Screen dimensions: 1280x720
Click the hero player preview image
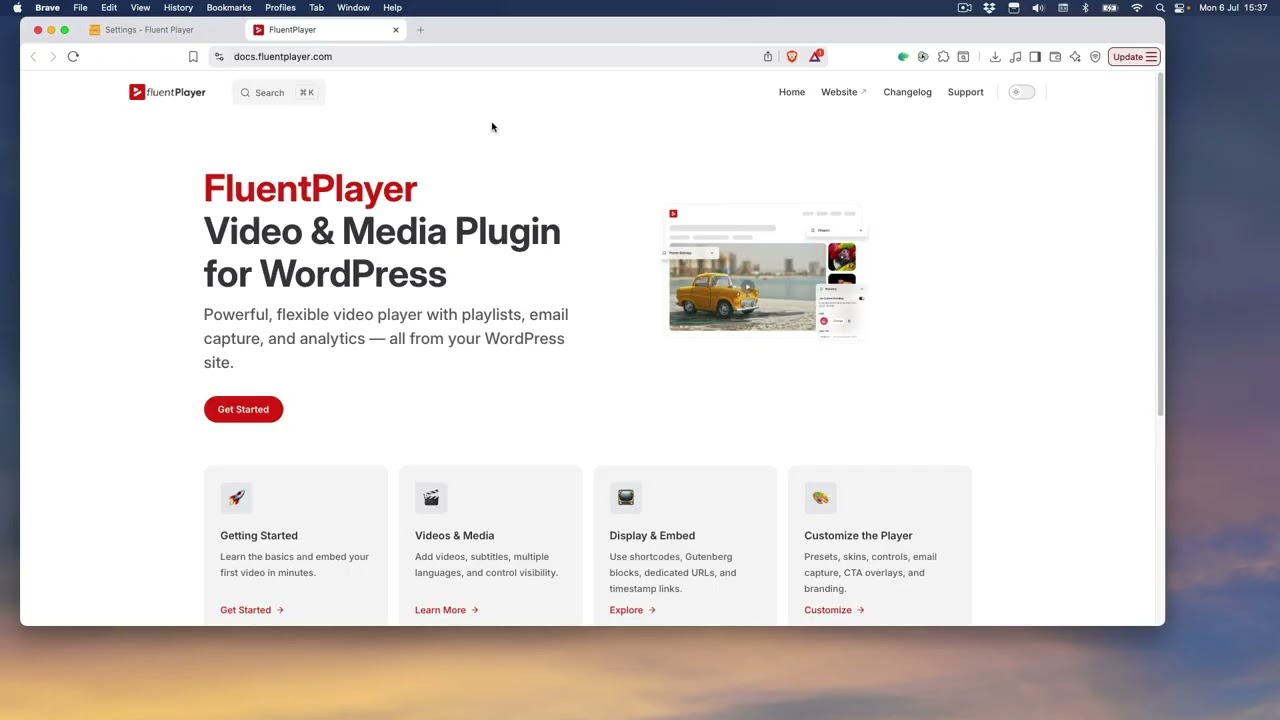coord(765,273)
